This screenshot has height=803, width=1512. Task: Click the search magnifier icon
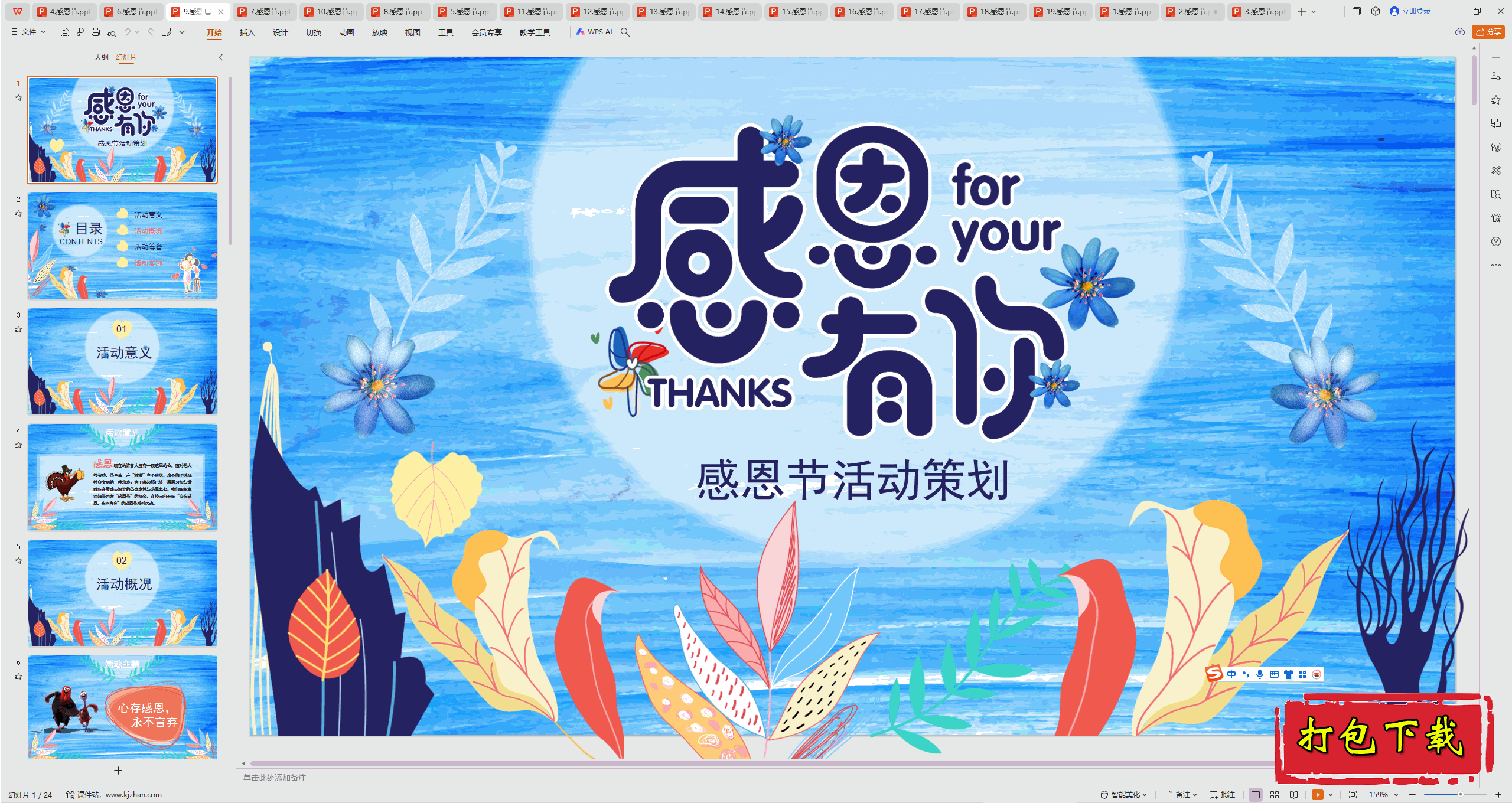[x=625, y=32]
